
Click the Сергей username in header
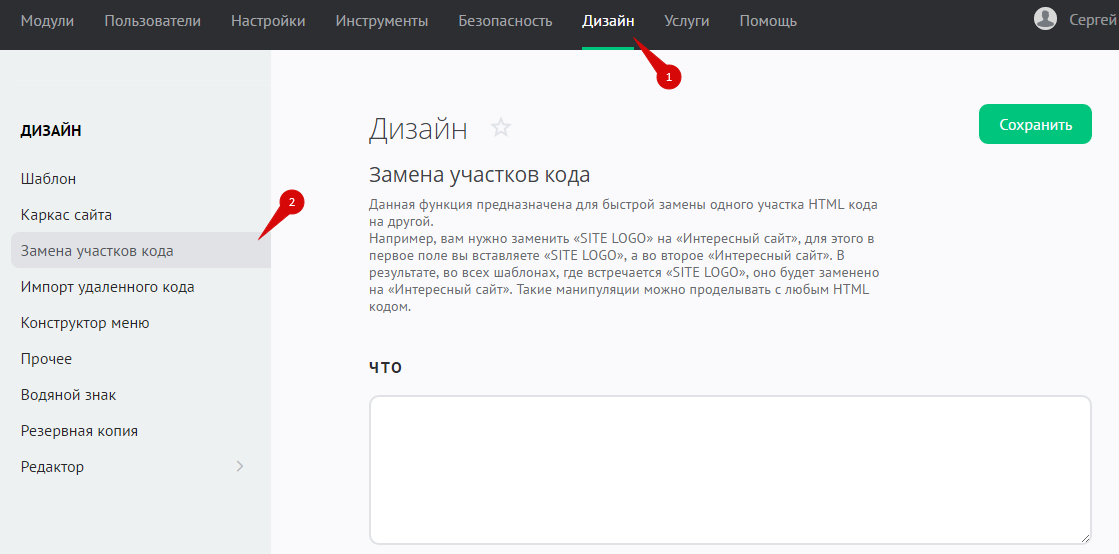tap(1092, 21)
